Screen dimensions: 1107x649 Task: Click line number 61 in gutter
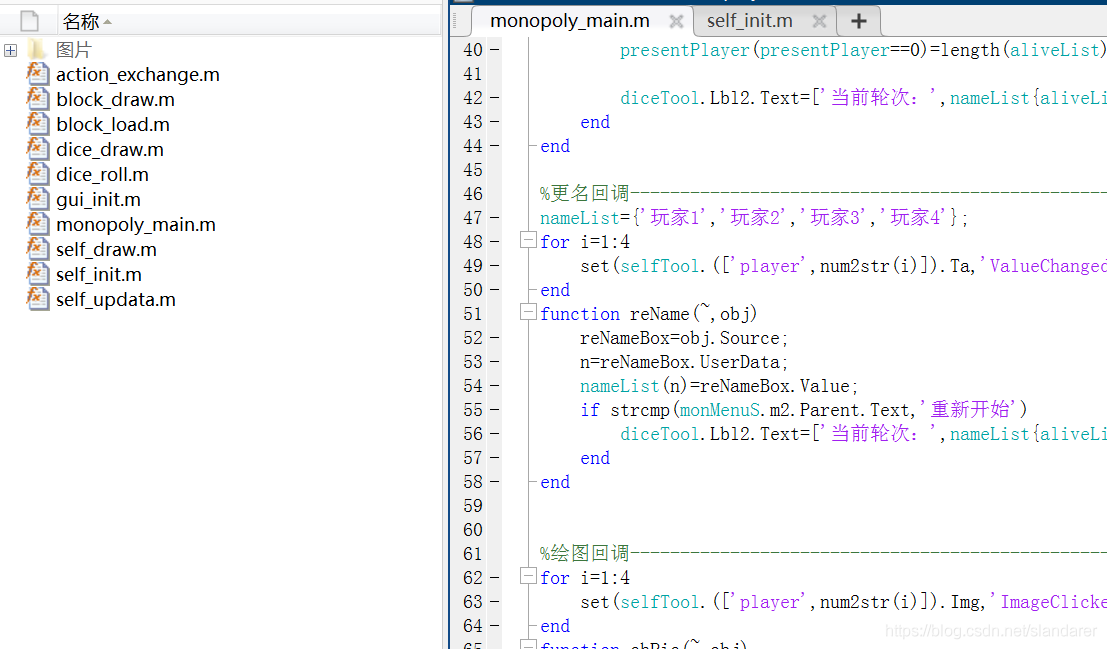[473, 554]
